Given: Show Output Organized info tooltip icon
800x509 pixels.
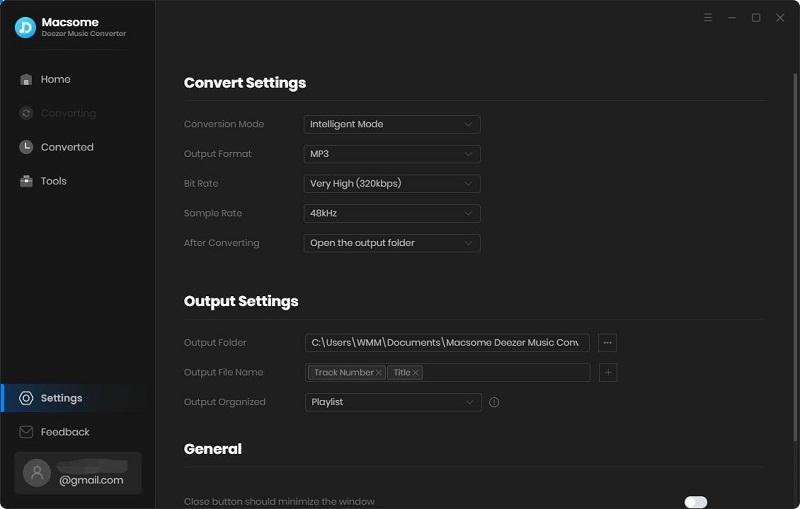Looking at the screenshot, I should (x=494, y=402).
